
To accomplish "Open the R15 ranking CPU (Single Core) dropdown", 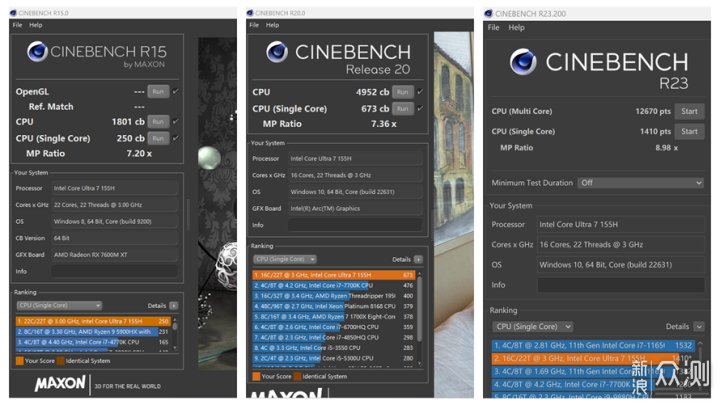I will pyautogui.click(x=59, y=305).
